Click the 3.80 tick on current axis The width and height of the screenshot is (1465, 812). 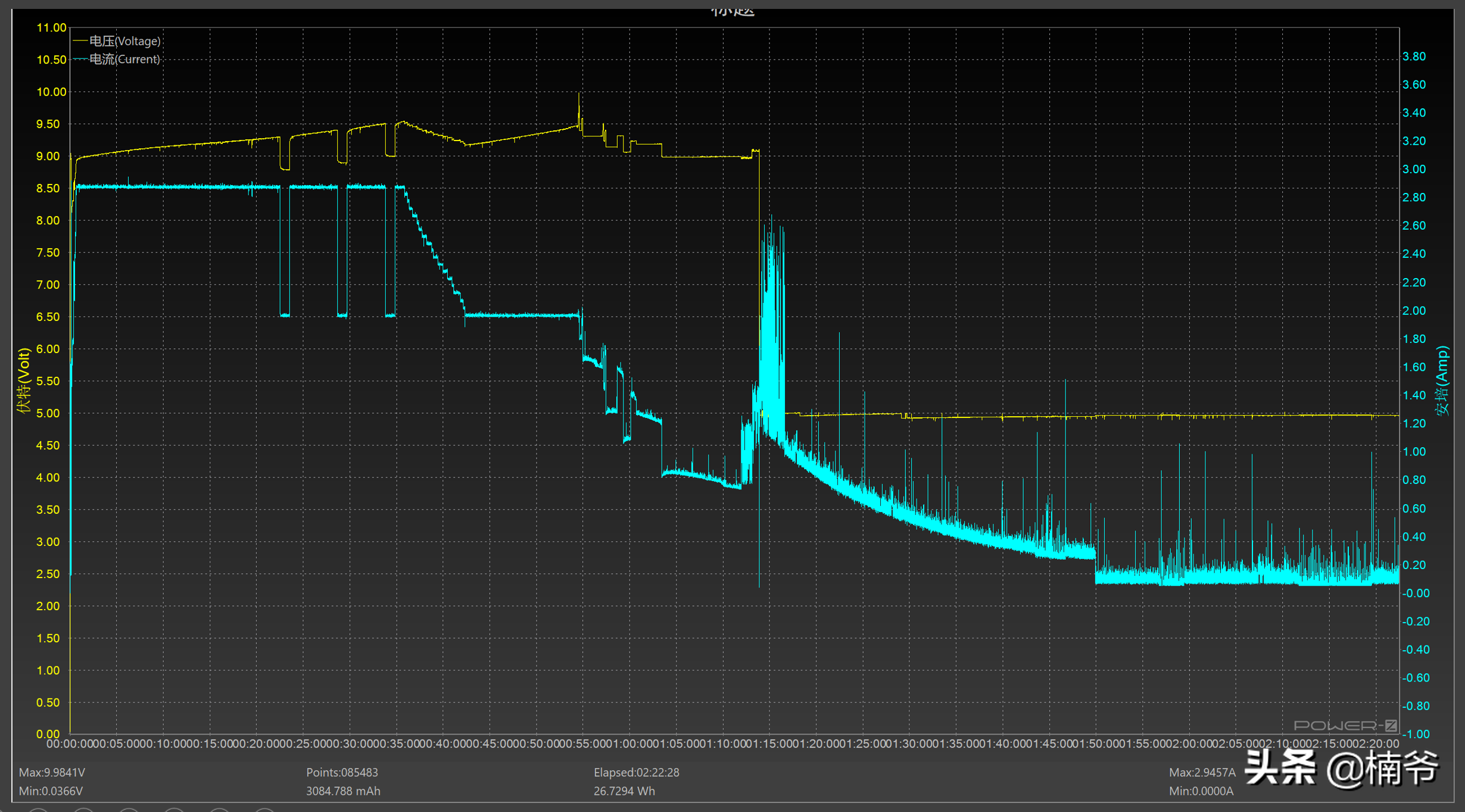click(x=1414, y=56)
